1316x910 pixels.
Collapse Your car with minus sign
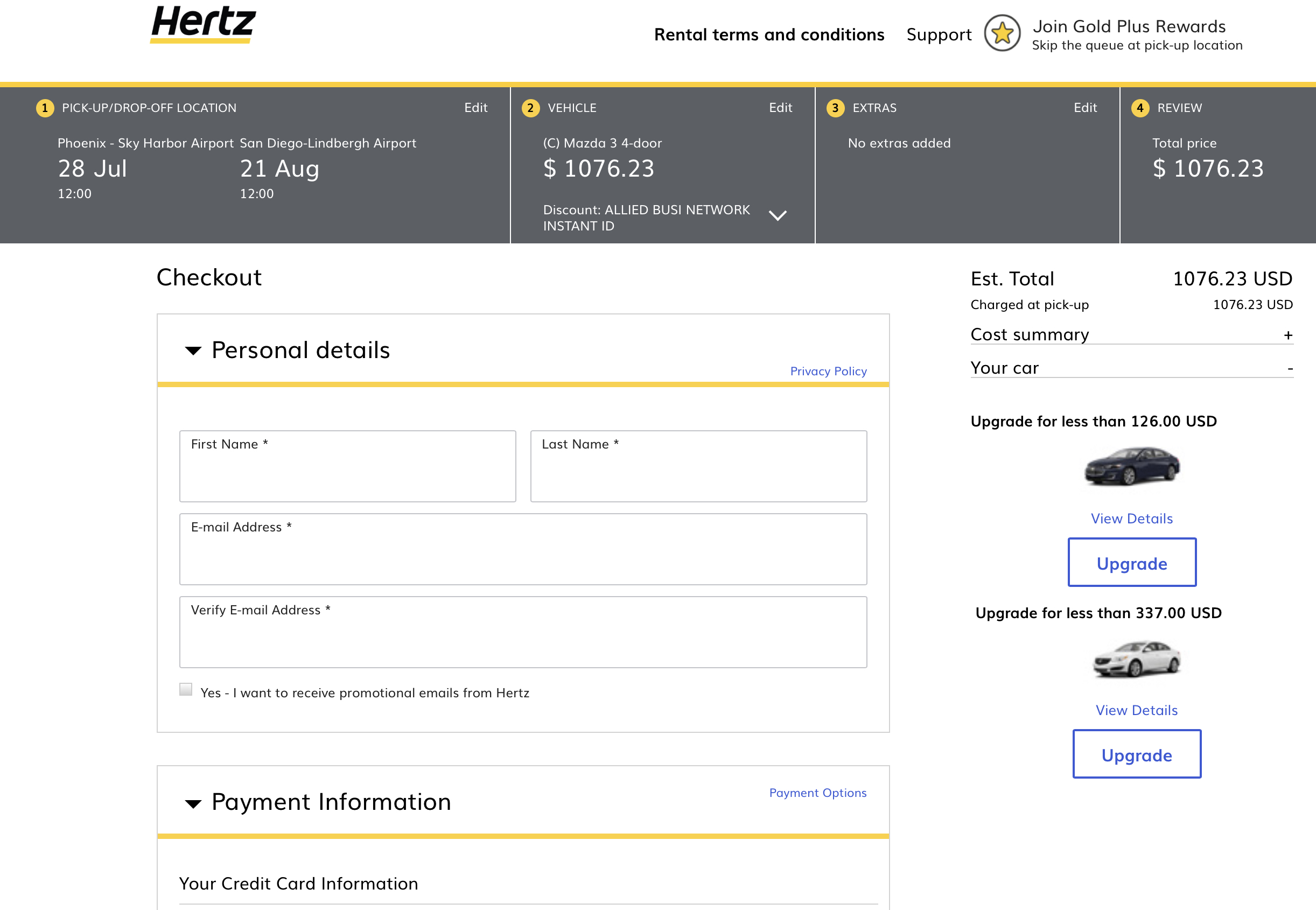[x=1290, y=369]
